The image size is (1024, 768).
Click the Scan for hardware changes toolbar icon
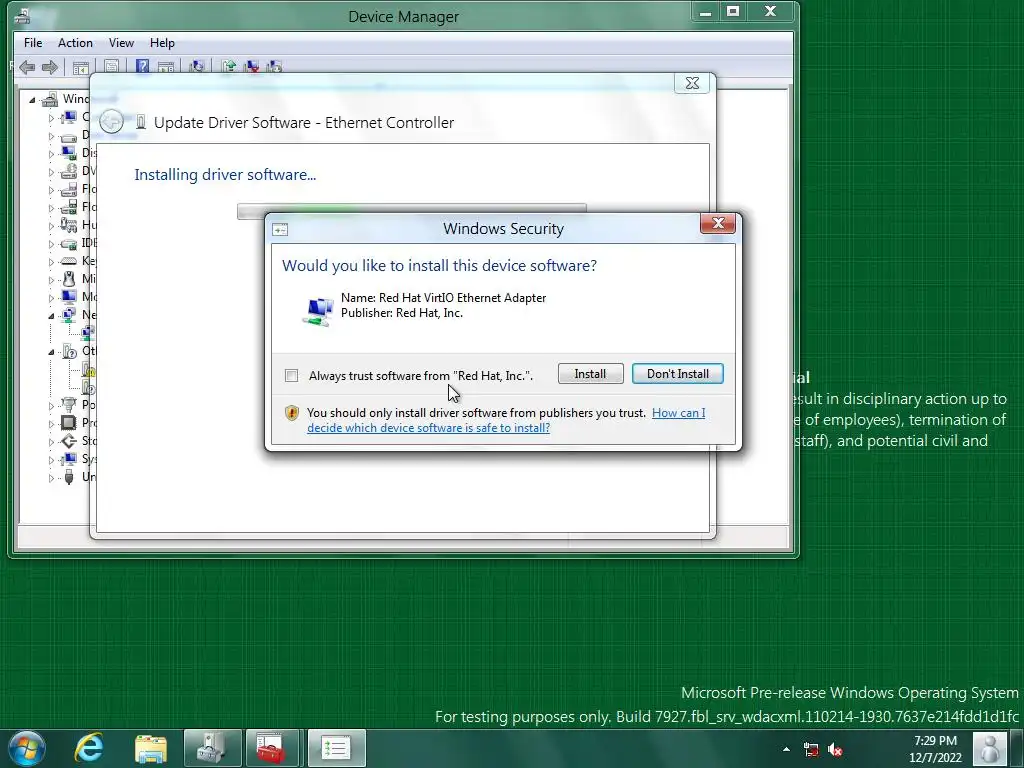[197, 67]
